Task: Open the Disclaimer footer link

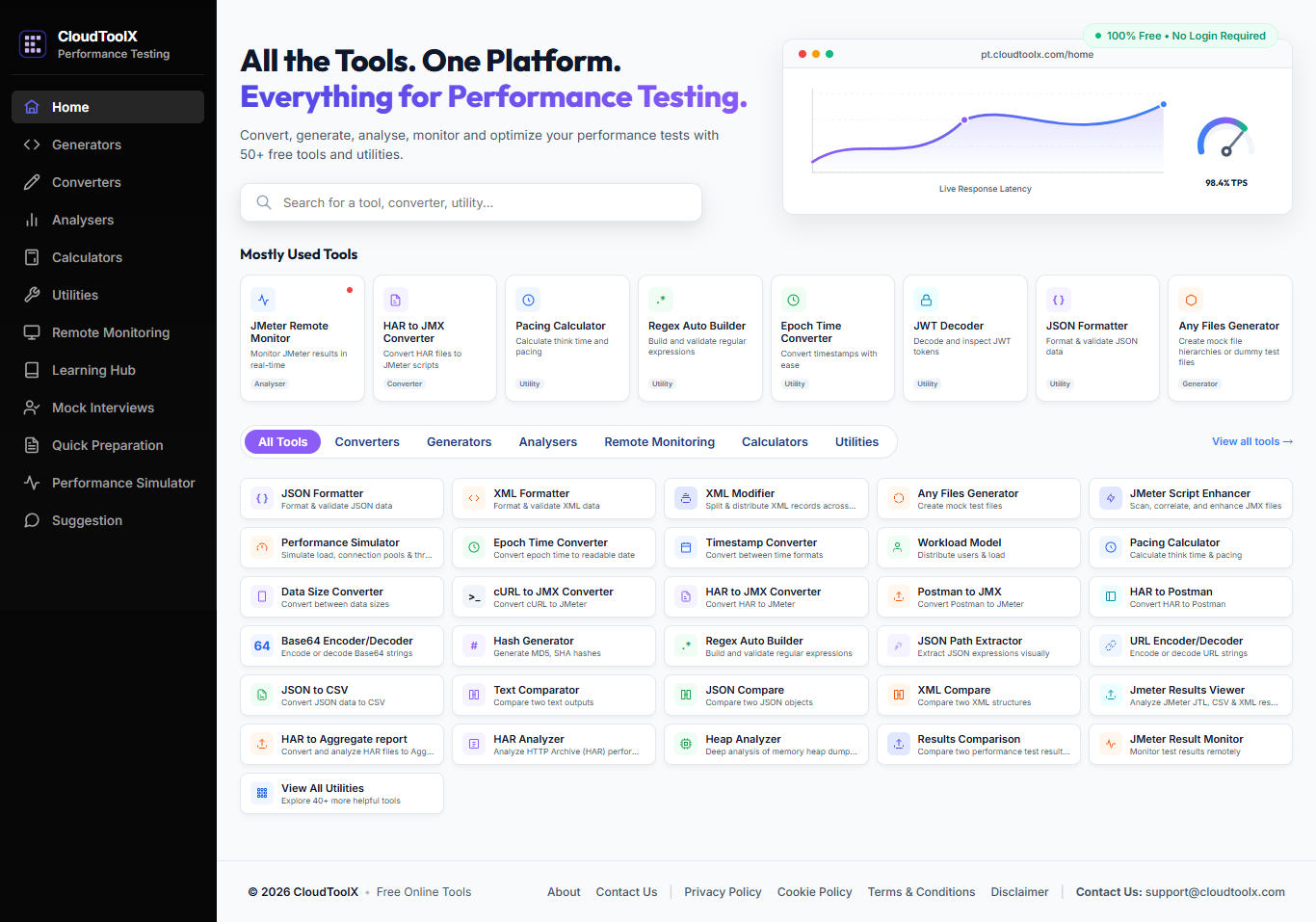Action: [x=1019, y=892]
